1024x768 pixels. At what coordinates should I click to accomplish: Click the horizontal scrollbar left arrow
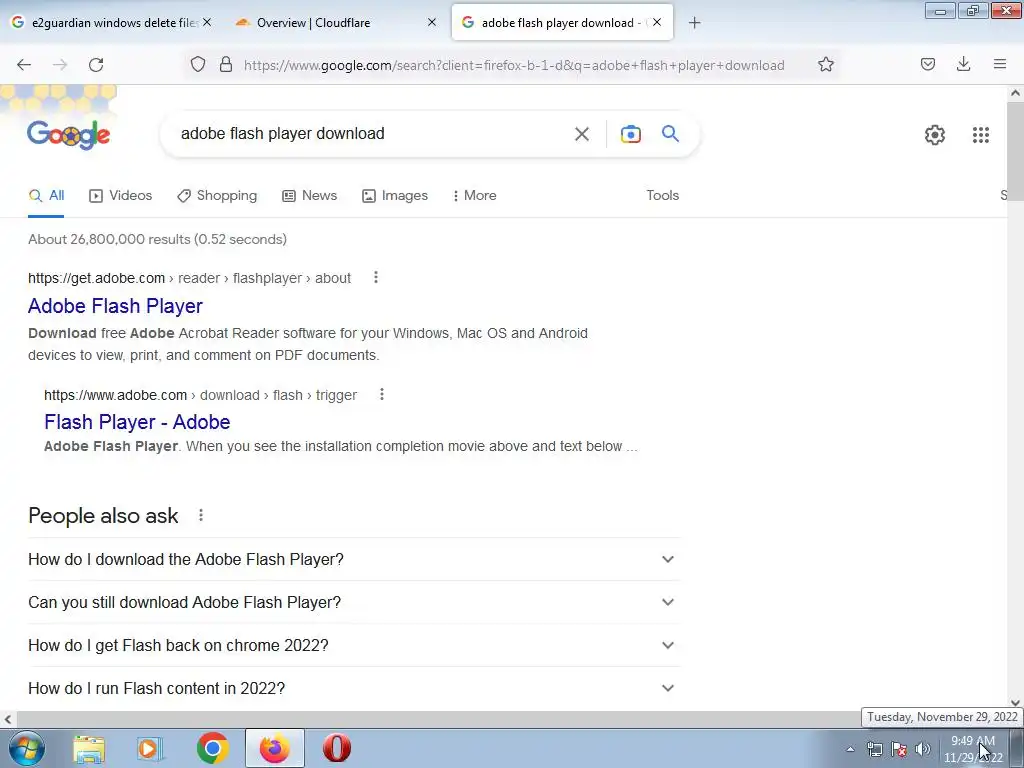tap(7, 719)
